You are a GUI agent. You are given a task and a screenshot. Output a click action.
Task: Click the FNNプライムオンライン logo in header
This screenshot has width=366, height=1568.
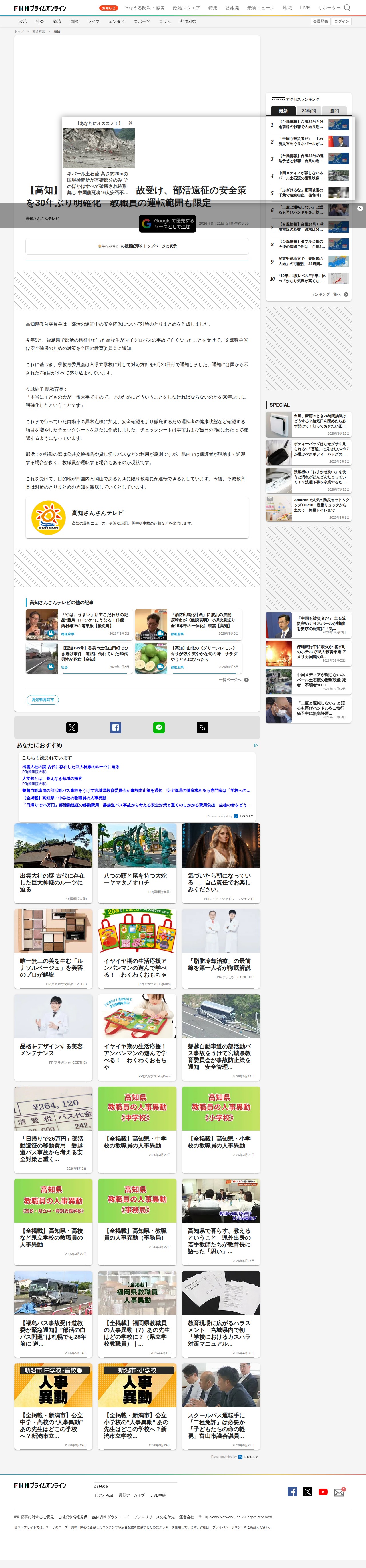pyautogui.click(x=40, y=8)
